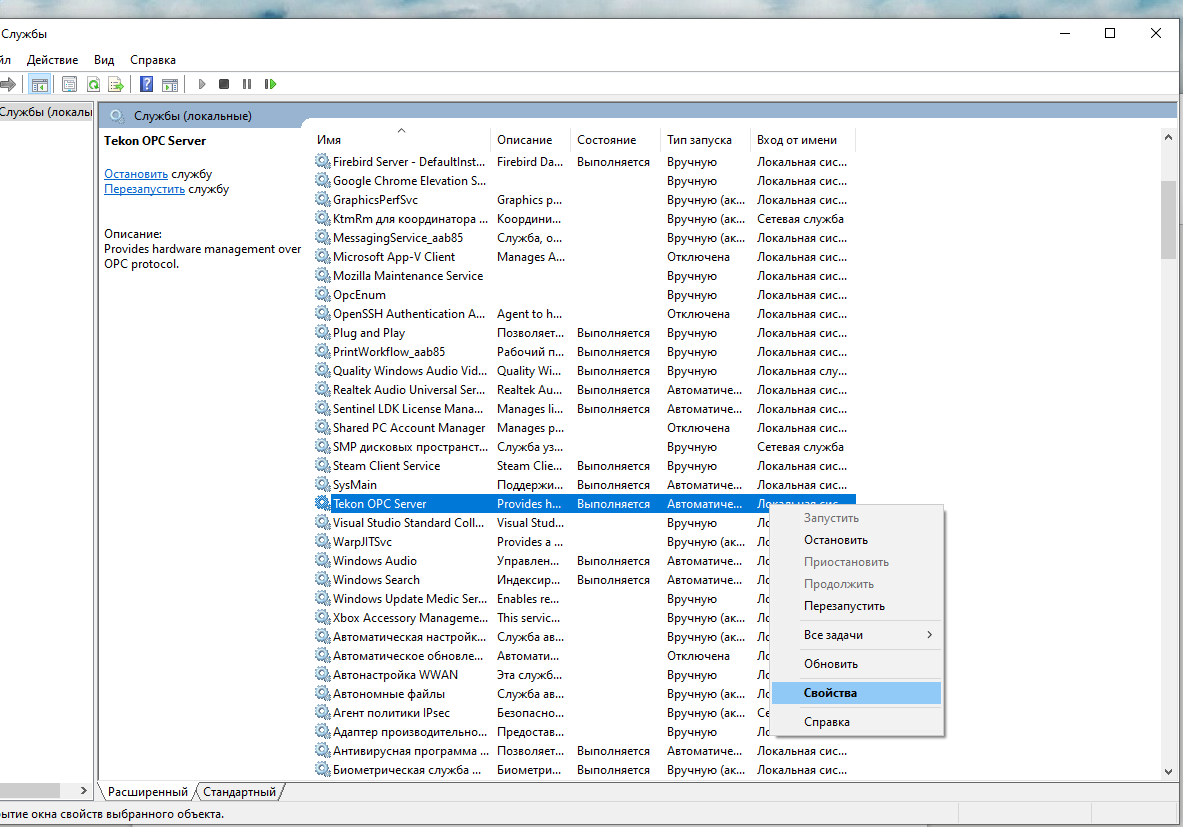This screenshot has width=1183, height=827.
Task: Click the Show/Hide Action Pane icon
Action: pyautogui.click(x=170, y=85)
